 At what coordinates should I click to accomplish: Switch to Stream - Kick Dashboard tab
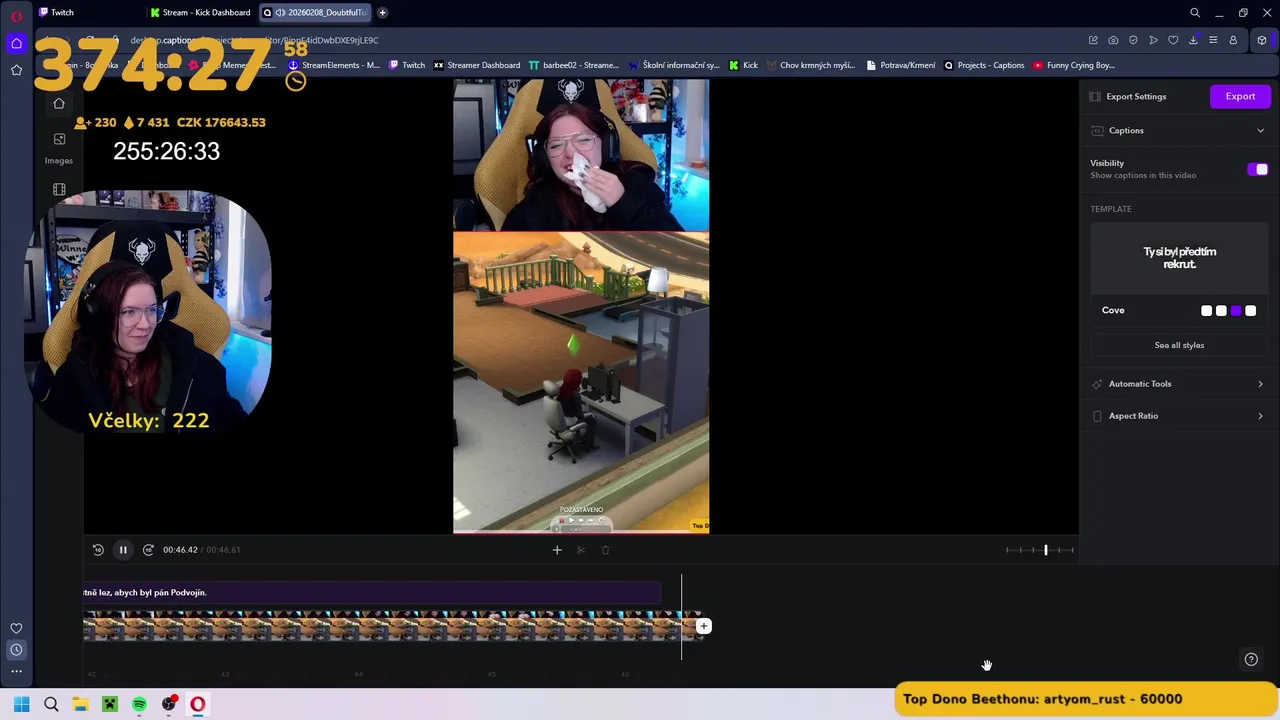pyautogui.click(x=200, y=13)
